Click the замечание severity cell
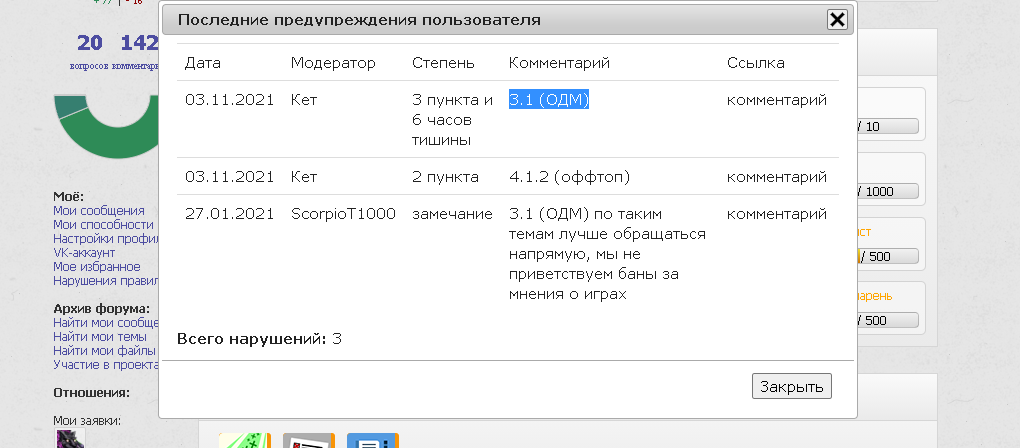The image size is (1020, 448). coord(452,214)
